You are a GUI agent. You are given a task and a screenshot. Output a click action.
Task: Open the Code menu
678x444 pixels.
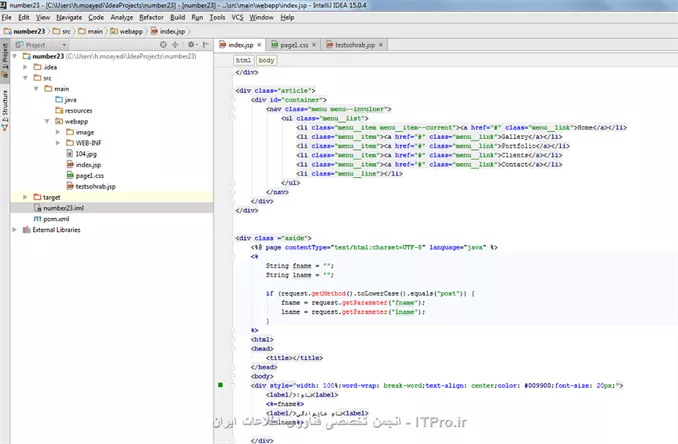[96, 17]
